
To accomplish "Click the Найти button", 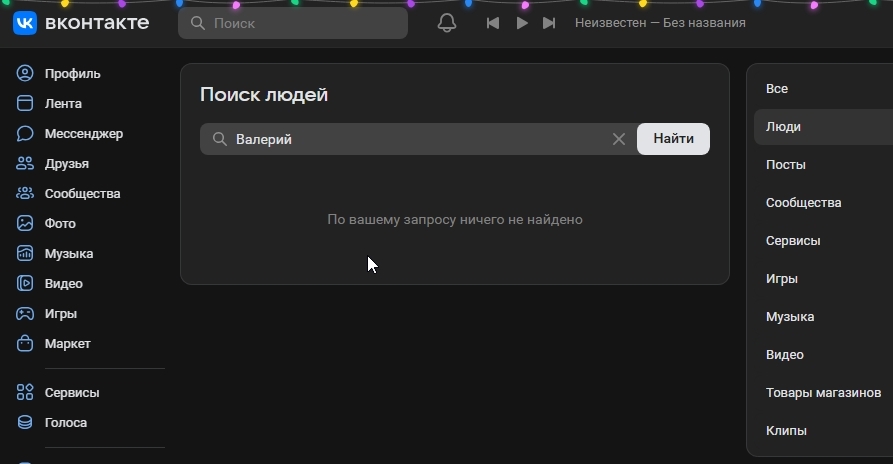I will (673, 140).
